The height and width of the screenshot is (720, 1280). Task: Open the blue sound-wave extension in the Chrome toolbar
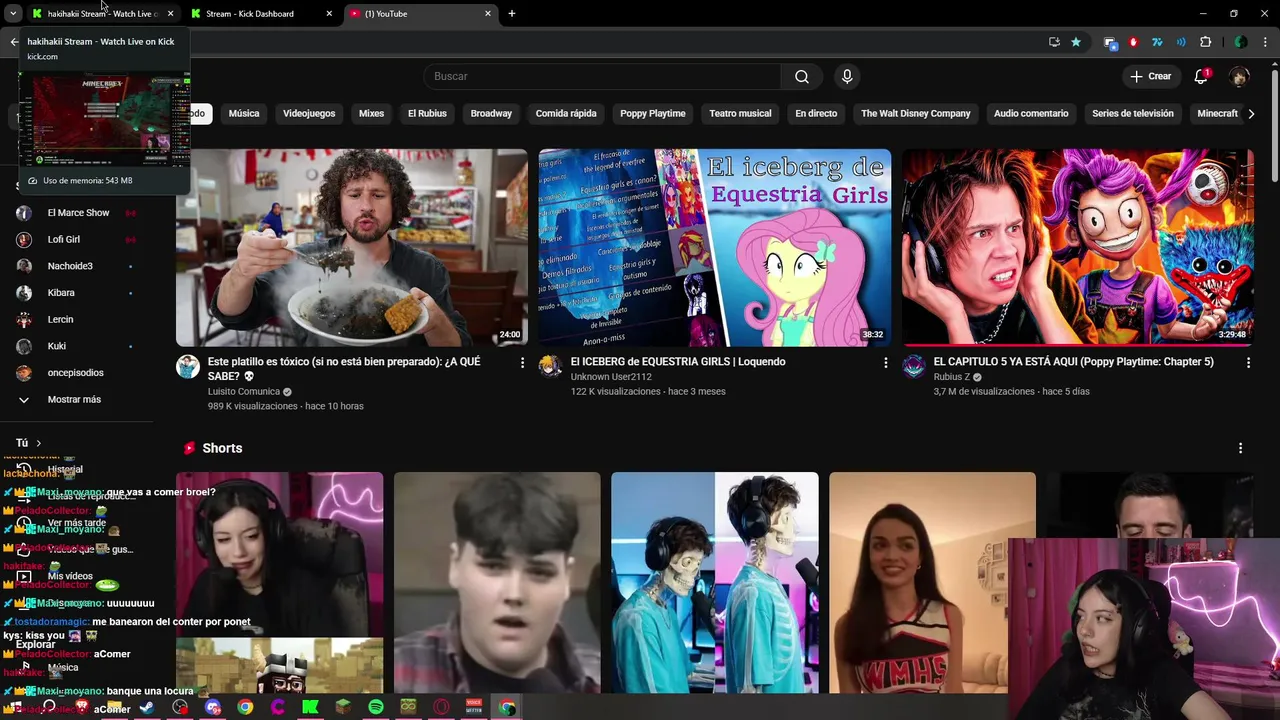pyautogui.click(x=1181, y=42)
